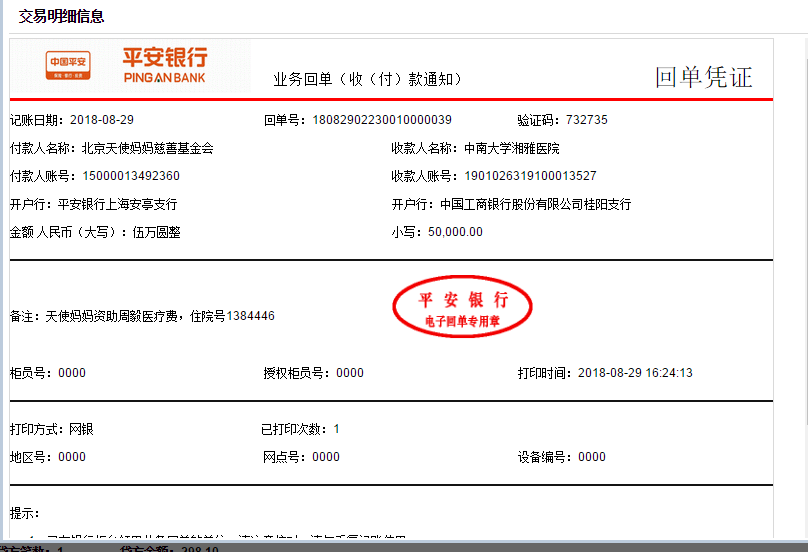Click print method 网银

coord(81,429)
